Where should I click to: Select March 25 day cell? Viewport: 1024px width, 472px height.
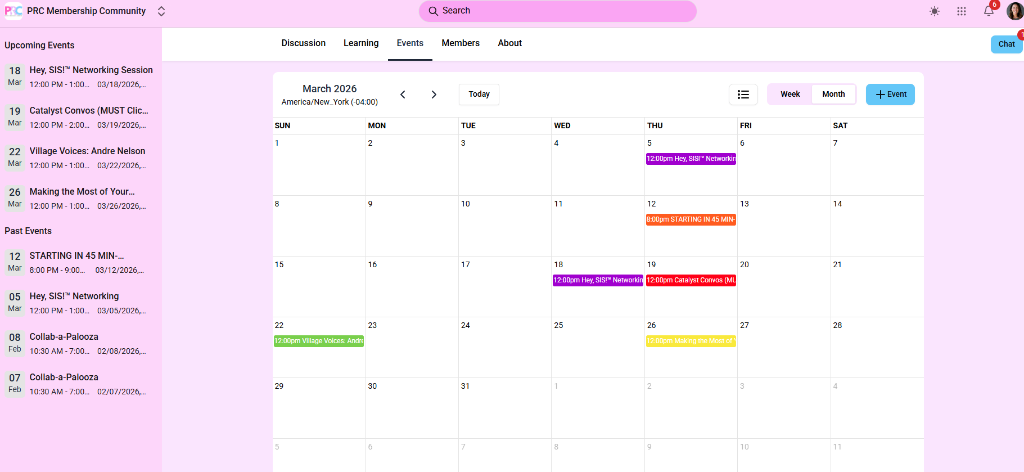[x=598, y=347]
